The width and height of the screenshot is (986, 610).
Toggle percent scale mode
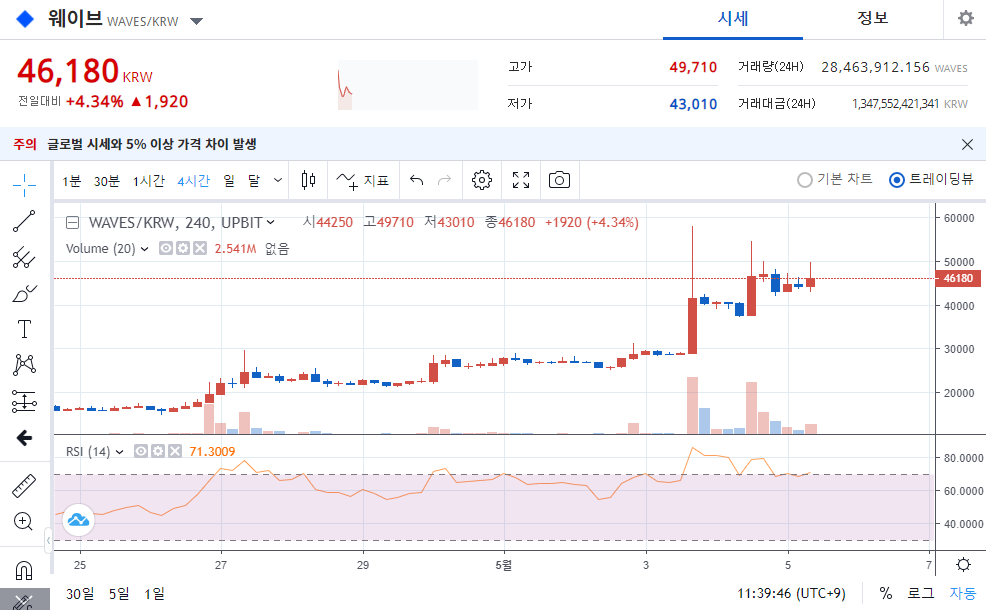[885, 593]
